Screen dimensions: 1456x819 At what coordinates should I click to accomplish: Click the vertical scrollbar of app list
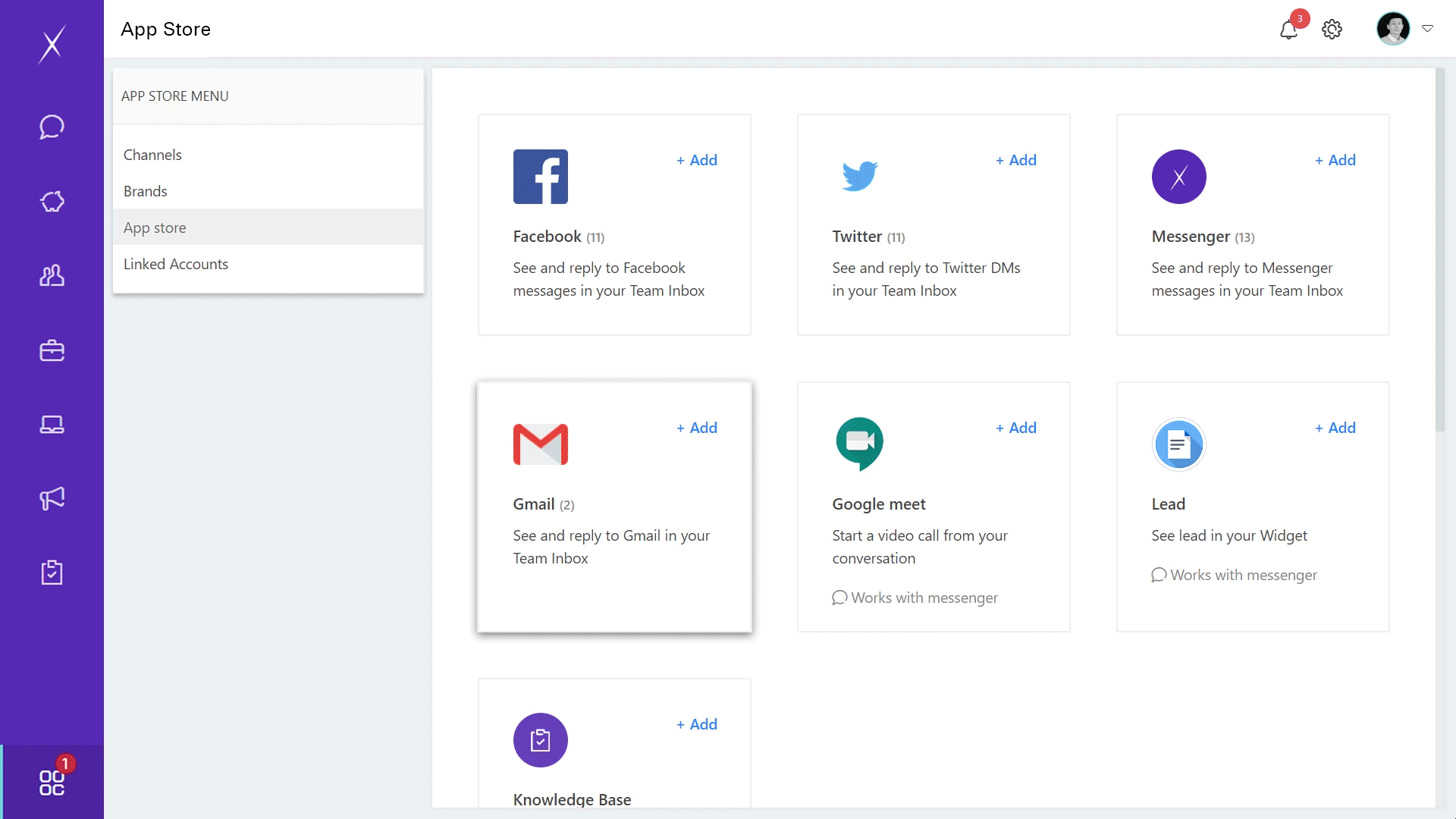pos(1440,250)
